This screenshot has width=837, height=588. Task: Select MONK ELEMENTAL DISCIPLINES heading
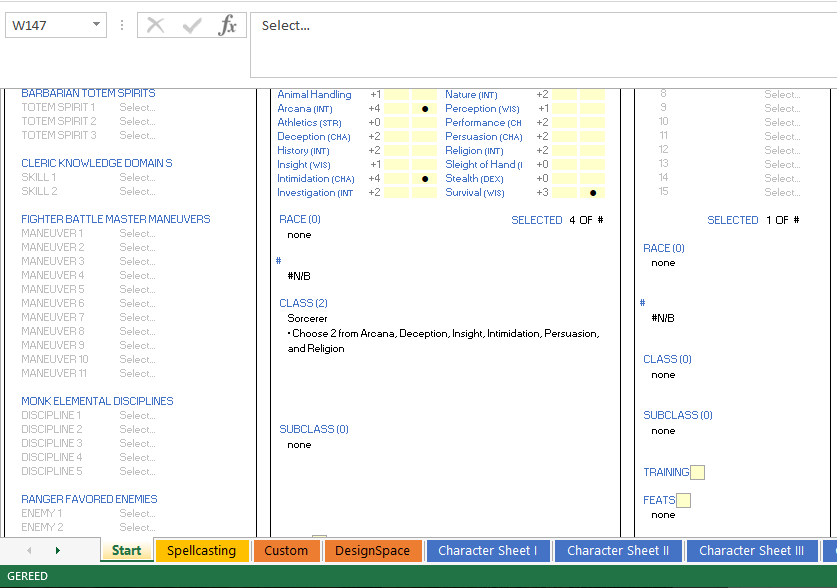[97, 401]
